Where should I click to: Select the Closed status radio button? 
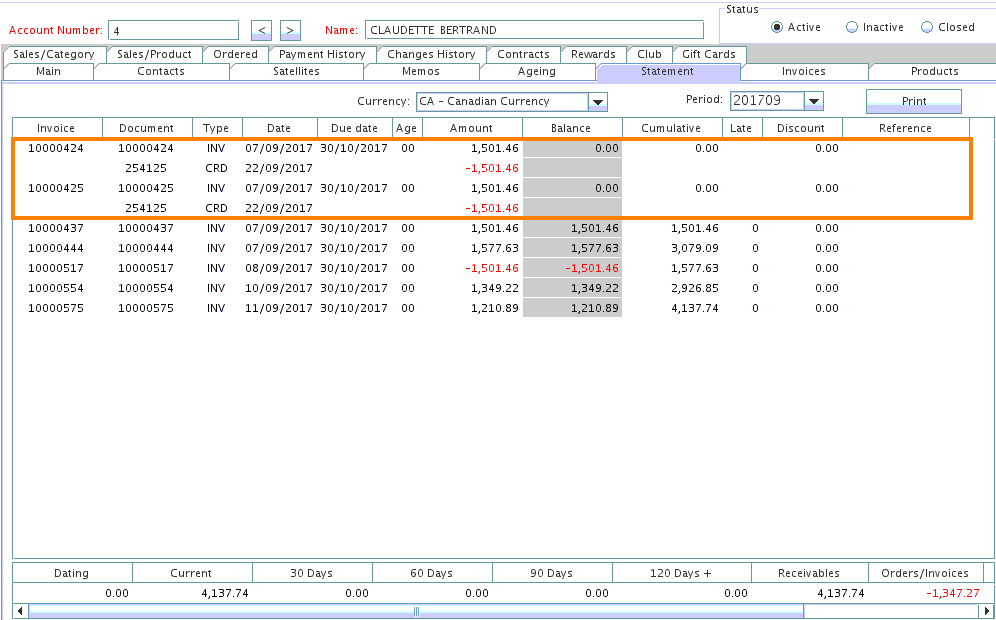click(x=927, y=27)
